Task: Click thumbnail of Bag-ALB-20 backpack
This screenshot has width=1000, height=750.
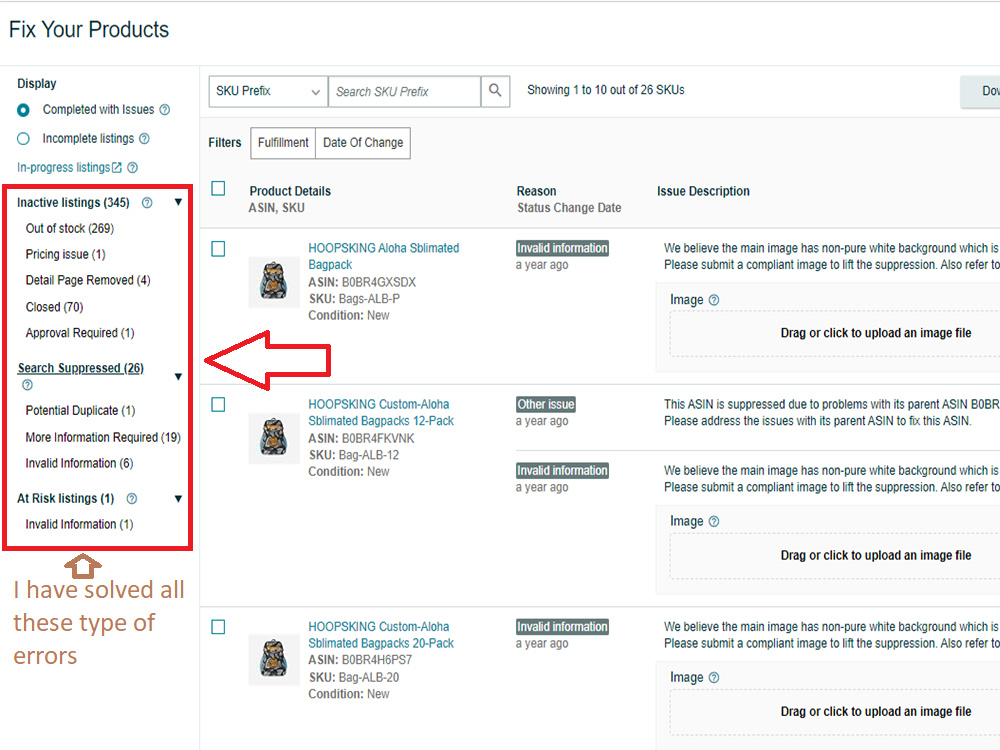Action: (x=274, y=659)
